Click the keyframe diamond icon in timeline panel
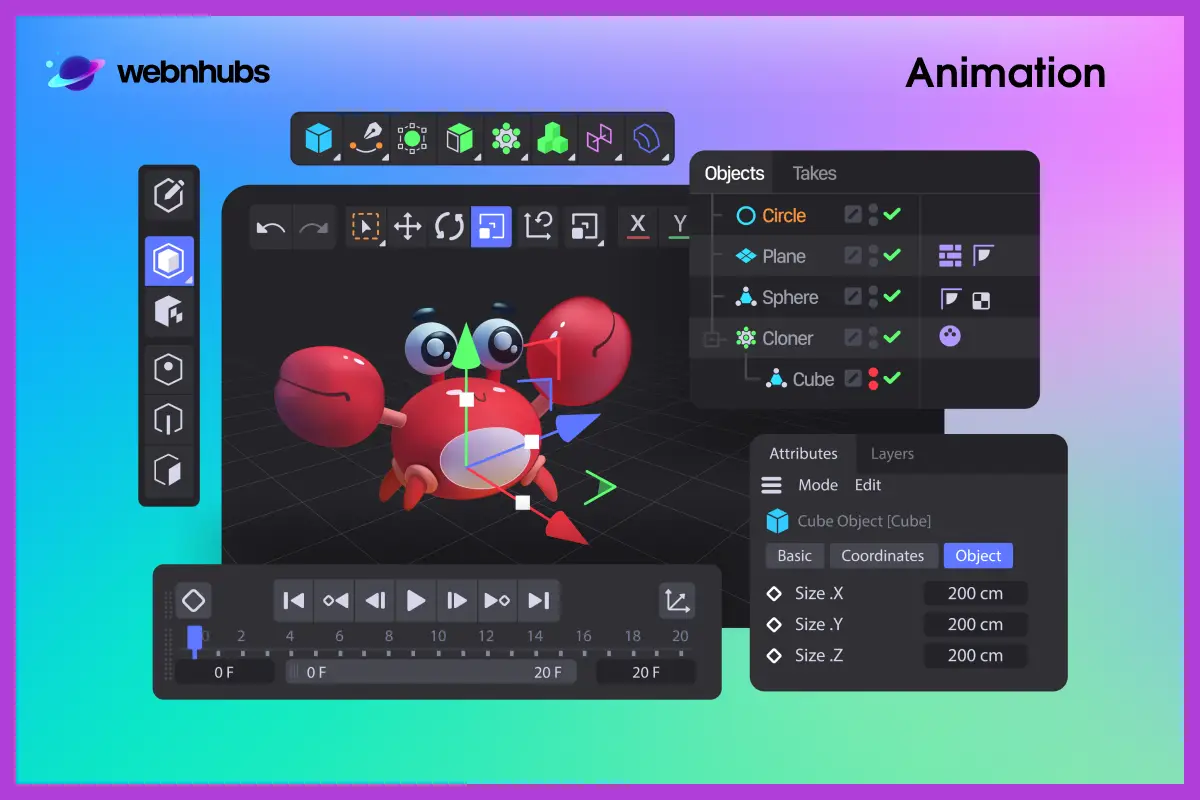The image size is (1200, 800). (193, 600)
